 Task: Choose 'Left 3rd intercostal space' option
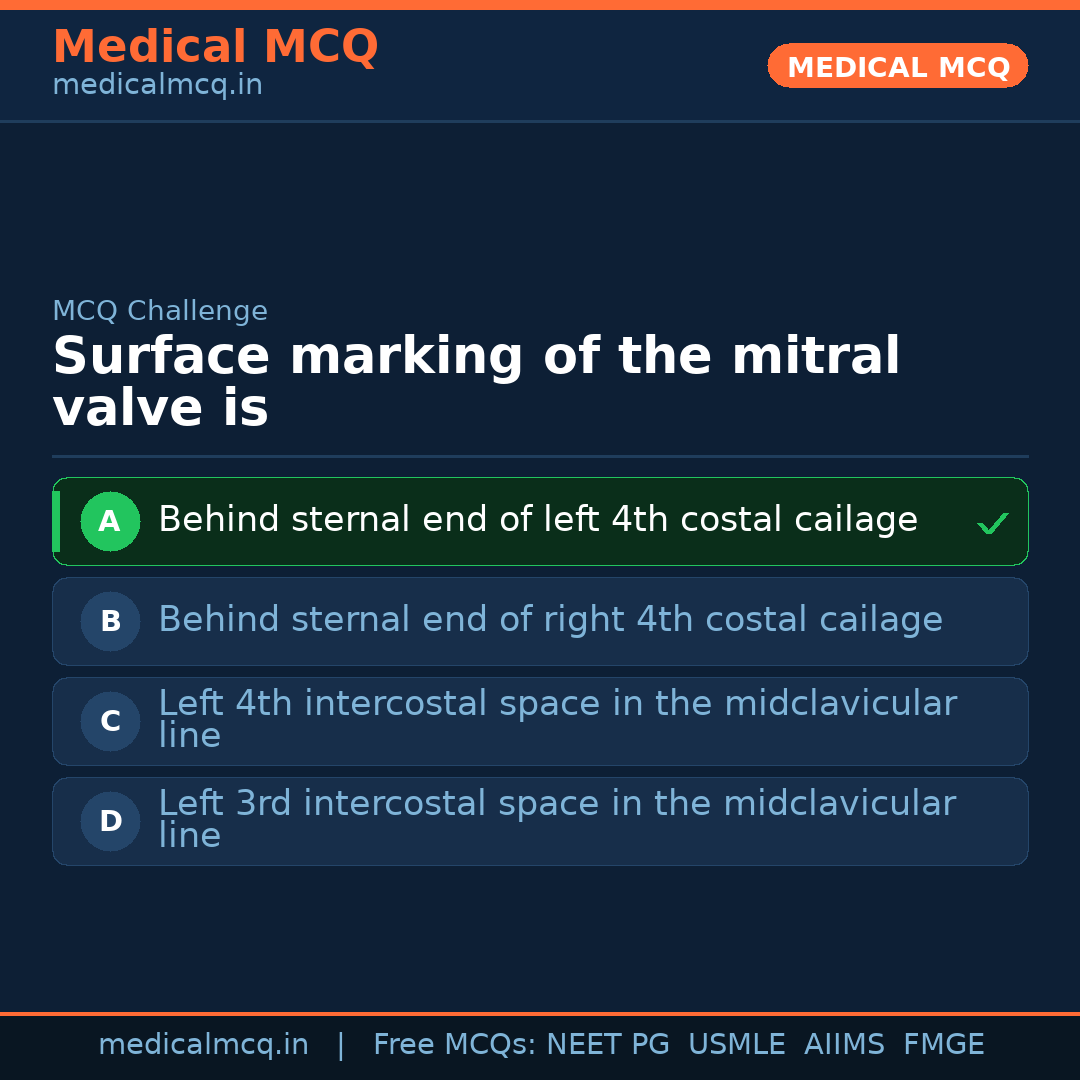pos(557,819)
